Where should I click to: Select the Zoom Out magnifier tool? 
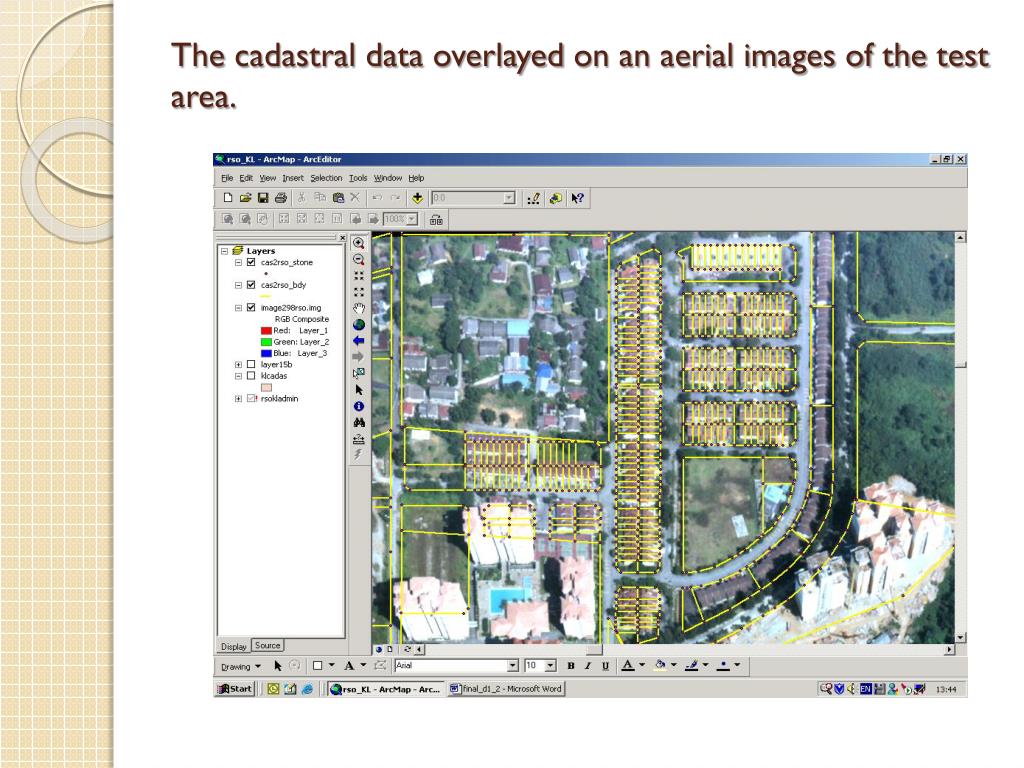coord(359,260)
